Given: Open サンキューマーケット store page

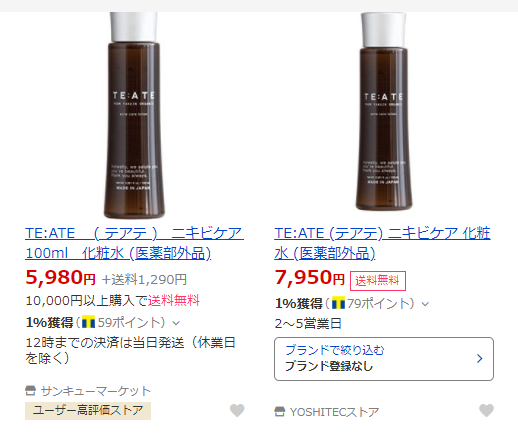Looking at the screenshot, I should (95, 391).
